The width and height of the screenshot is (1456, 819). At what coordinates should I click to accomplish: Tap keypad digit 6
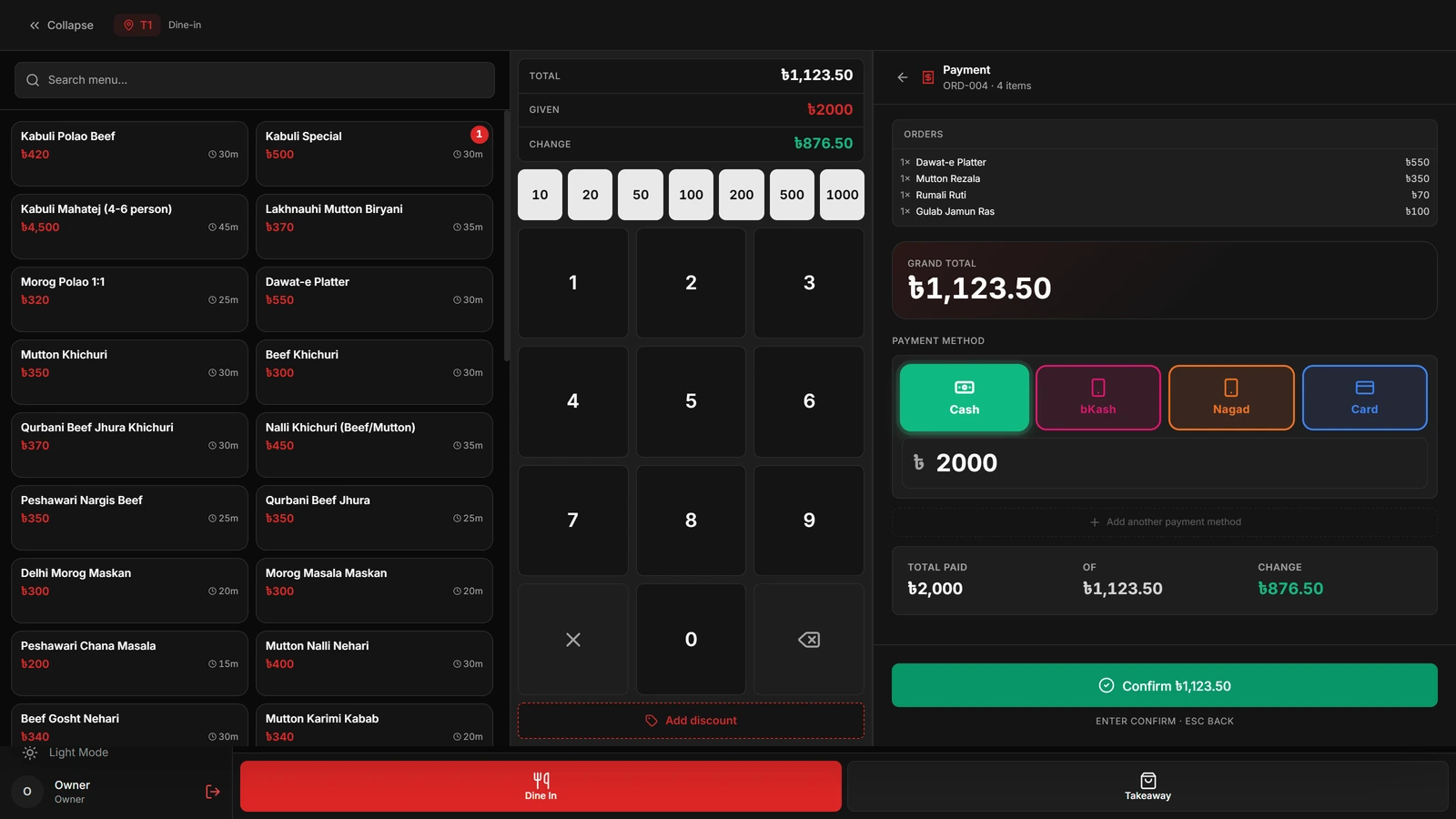809,401
